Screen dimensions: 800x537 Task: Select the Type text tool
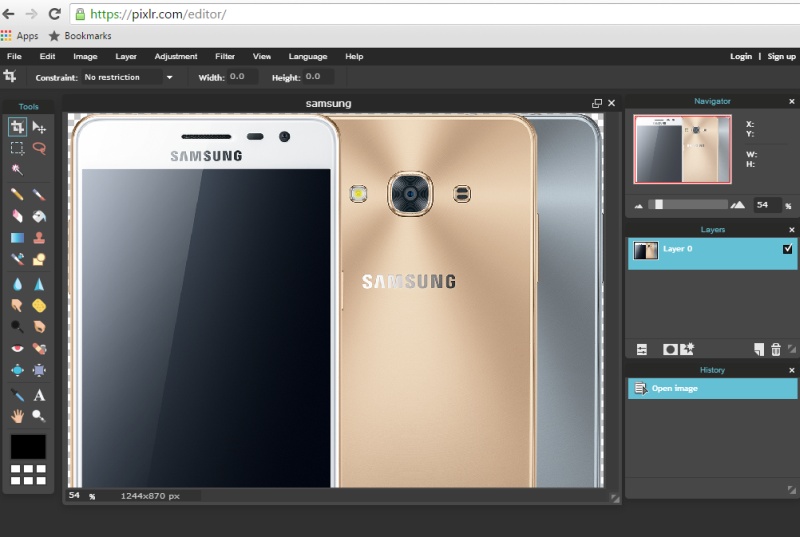click(39, 395)
